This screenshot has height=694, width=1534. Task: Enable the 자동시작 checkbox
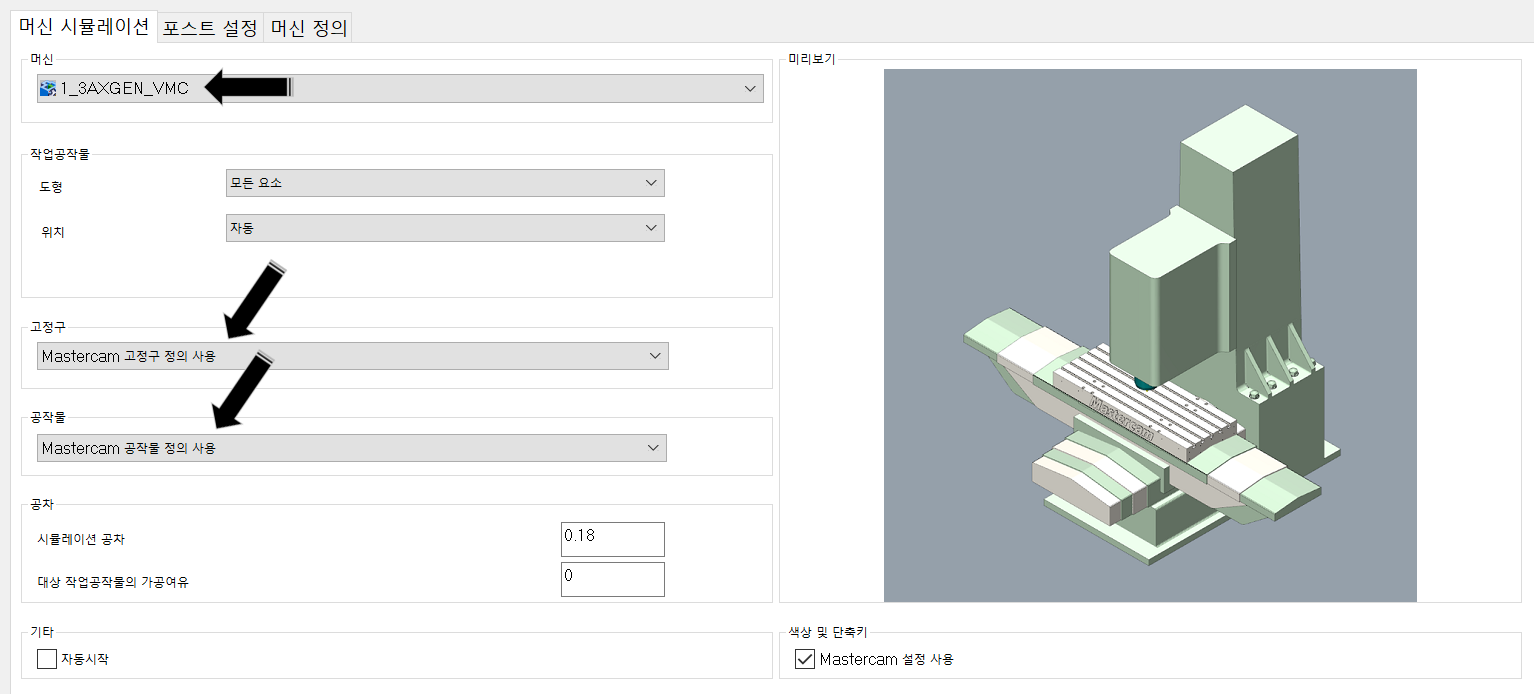pyautogui.click(x=47, y=659)
